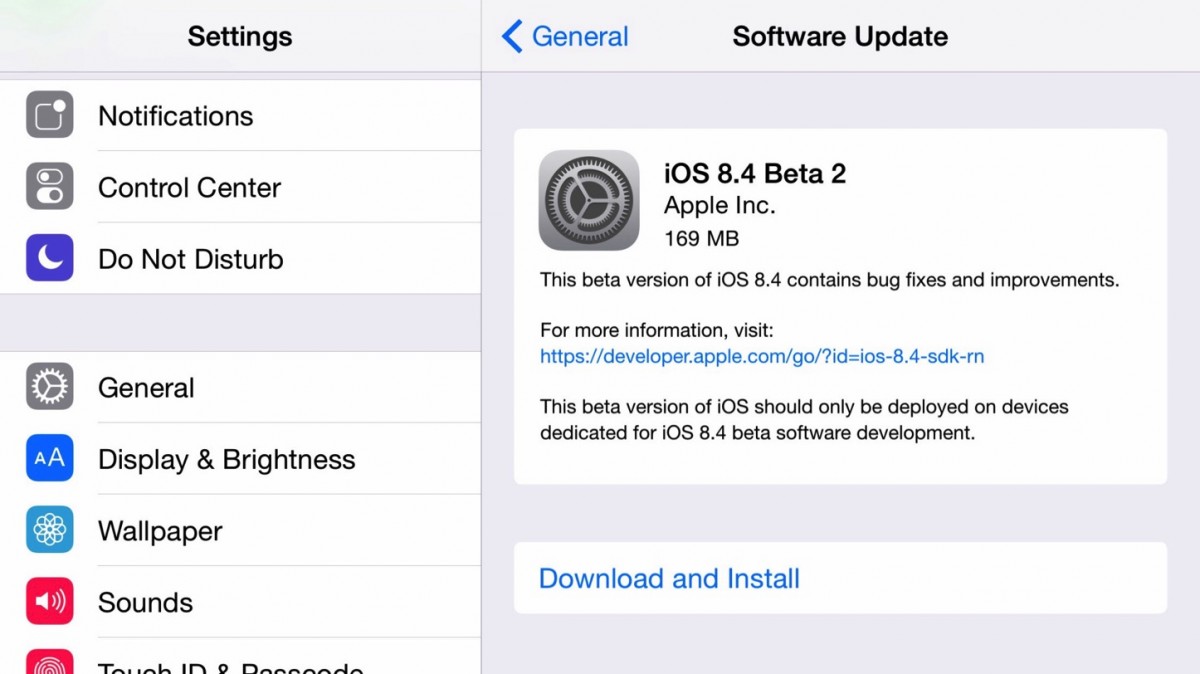Tap the Notifications icon in Settings
Viewport: 1200px width, 674px height.
pos(49,115)
